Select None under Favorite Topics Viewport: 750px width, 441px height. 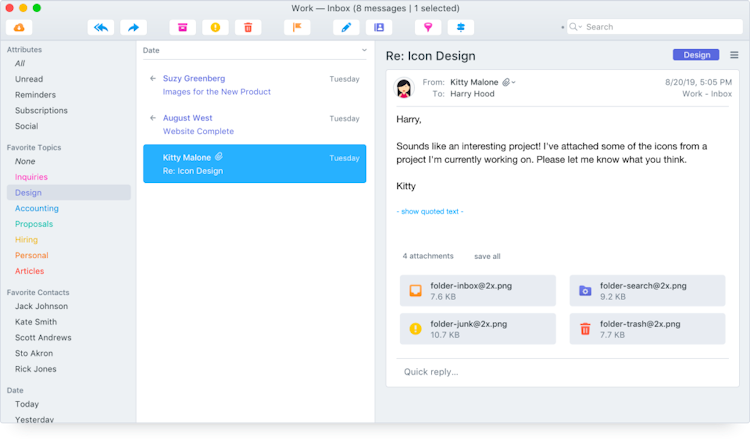point(25,162)
